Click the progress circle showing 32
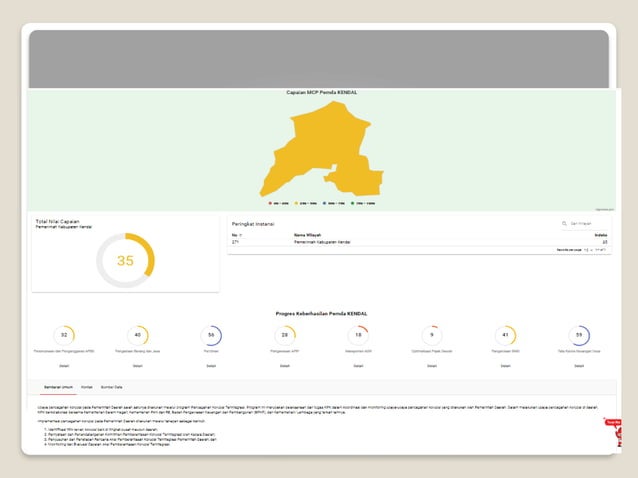 coord(64,336)
